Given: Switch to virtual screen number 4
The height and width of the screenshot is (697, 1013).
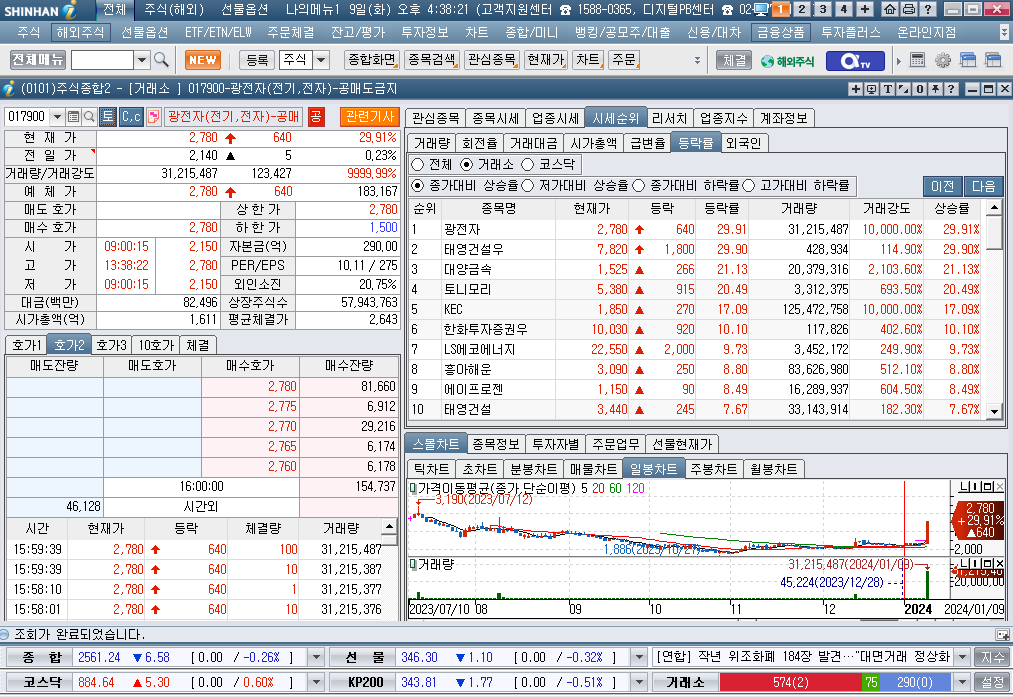Looking at the screenshot, I should 843,9.
